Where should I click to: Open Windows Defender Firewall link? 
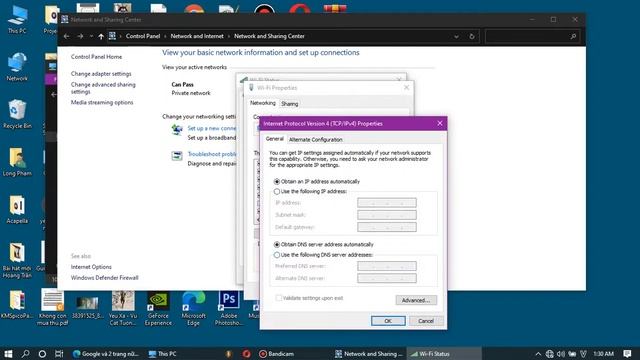coord(104,278)
